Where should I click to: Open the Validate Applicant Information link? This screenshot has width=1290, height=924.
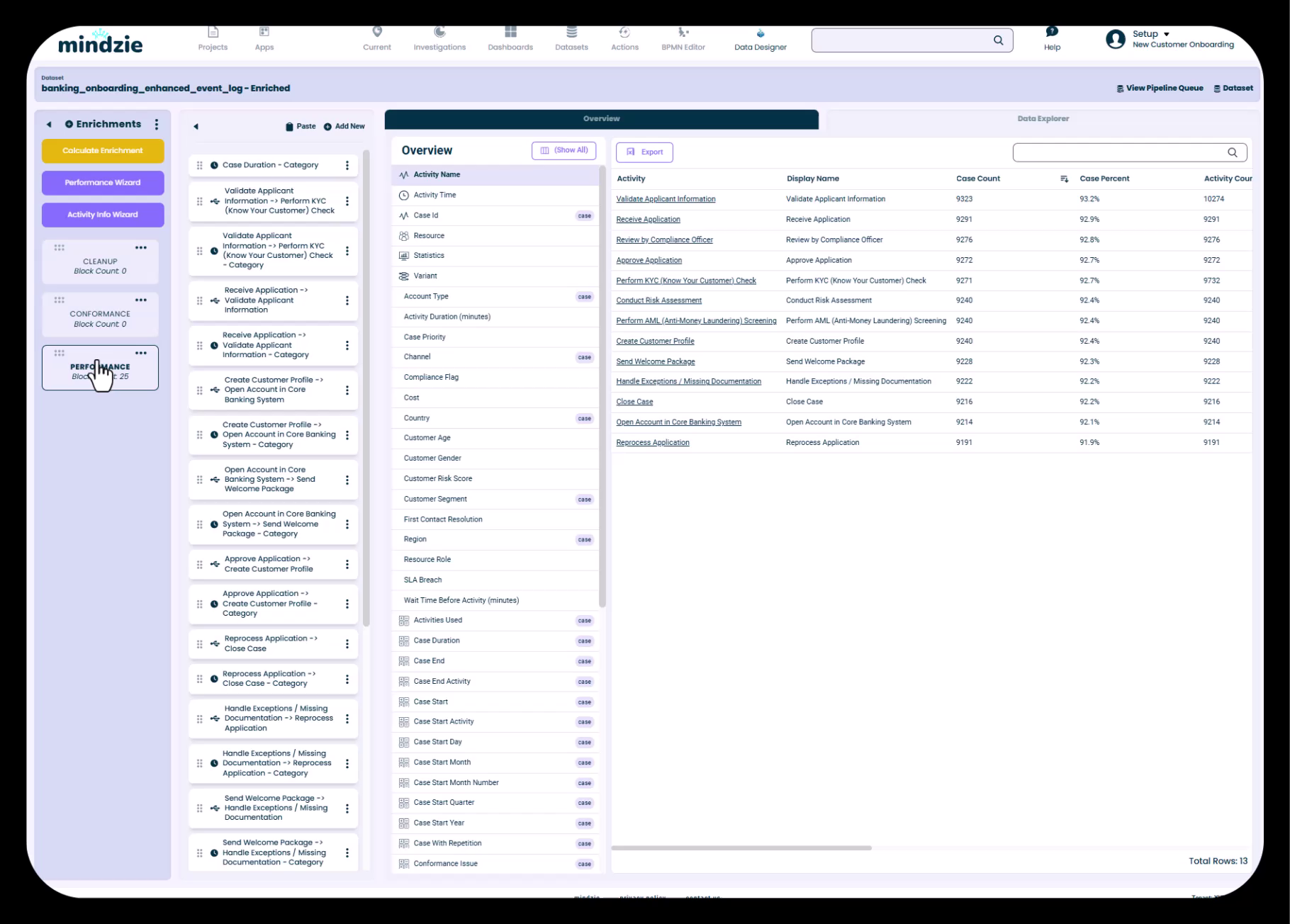pos(666,199)
